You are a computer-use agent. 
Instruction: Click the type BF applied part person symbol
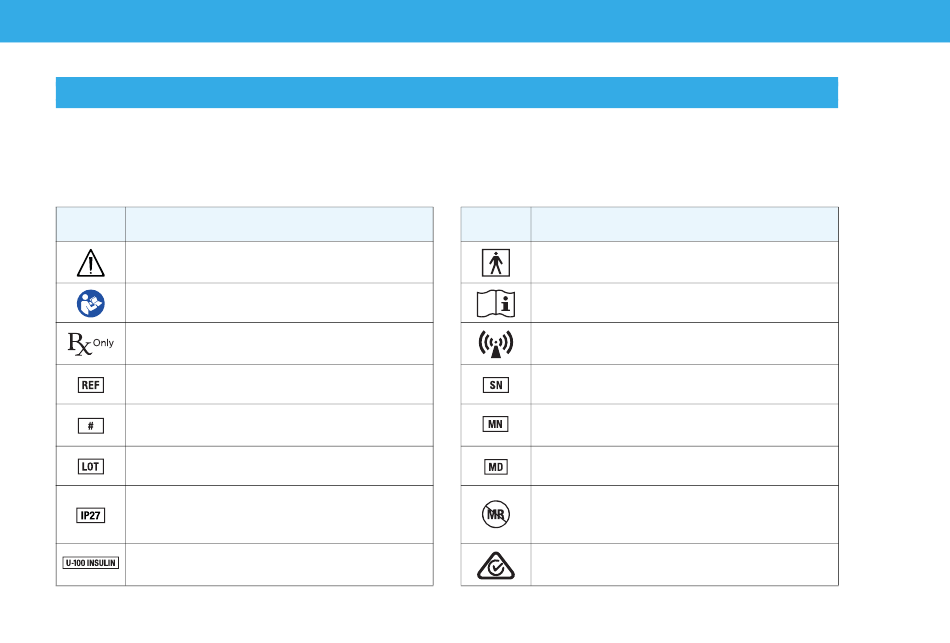(x=496, y=263)
